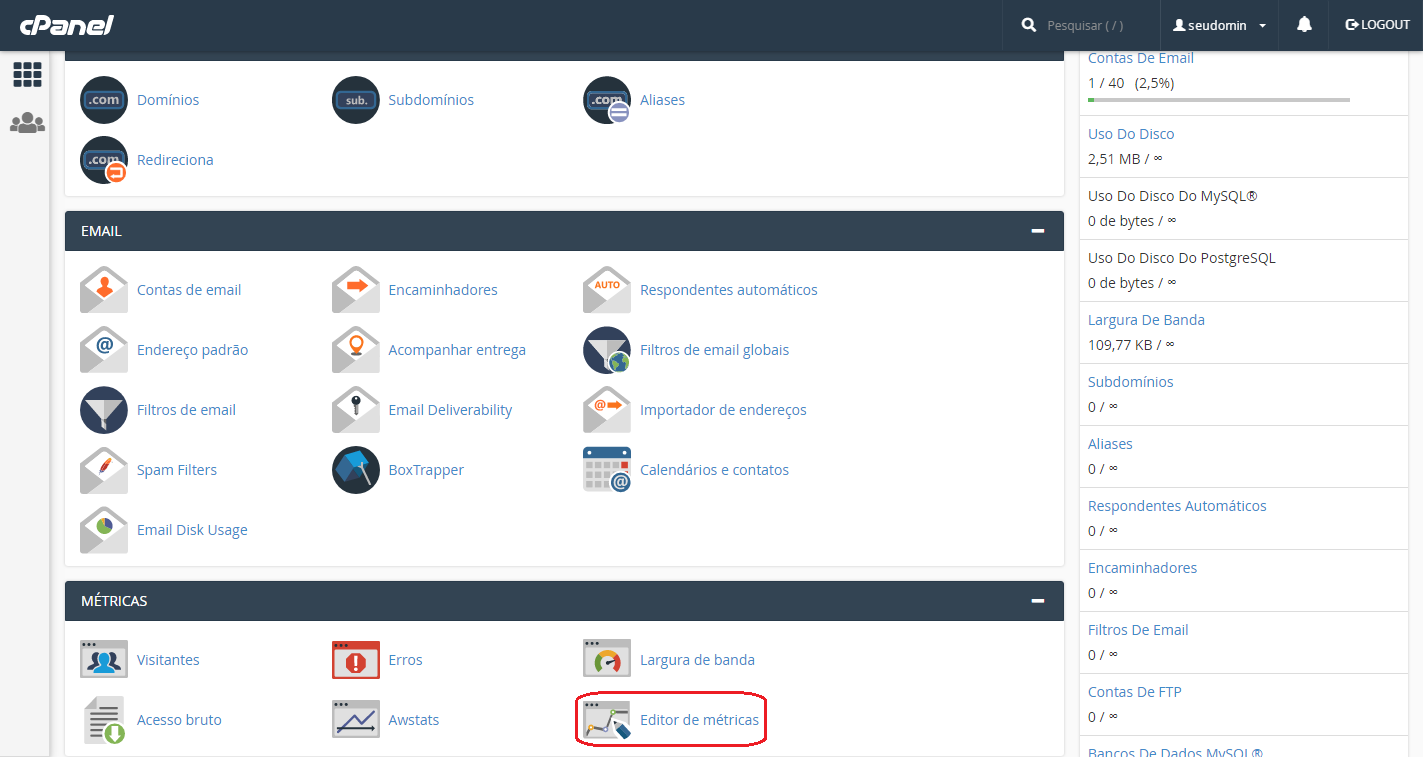Click the cPanel logo
This screenshot has height=757, width=1423.
coord(66,25)
